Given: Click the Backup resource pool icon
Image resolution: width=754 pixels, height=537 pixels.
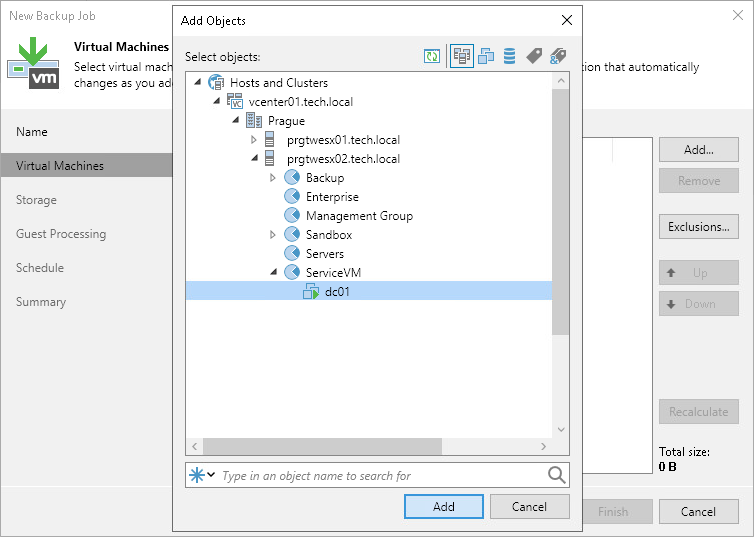Looking at the screenshot, I should coord(292,177).
